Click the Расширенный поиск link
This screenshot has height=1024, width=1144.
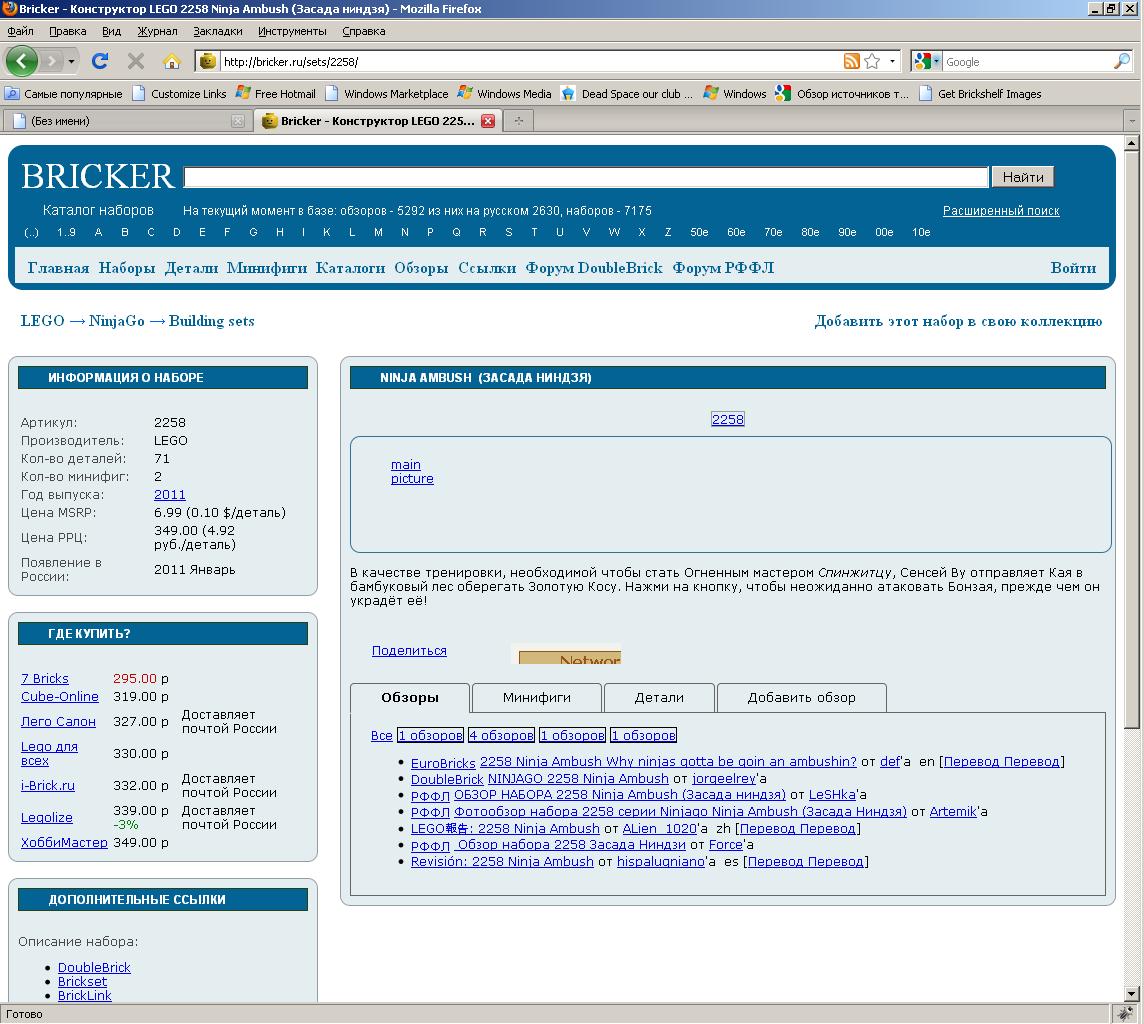point(1001,211)
